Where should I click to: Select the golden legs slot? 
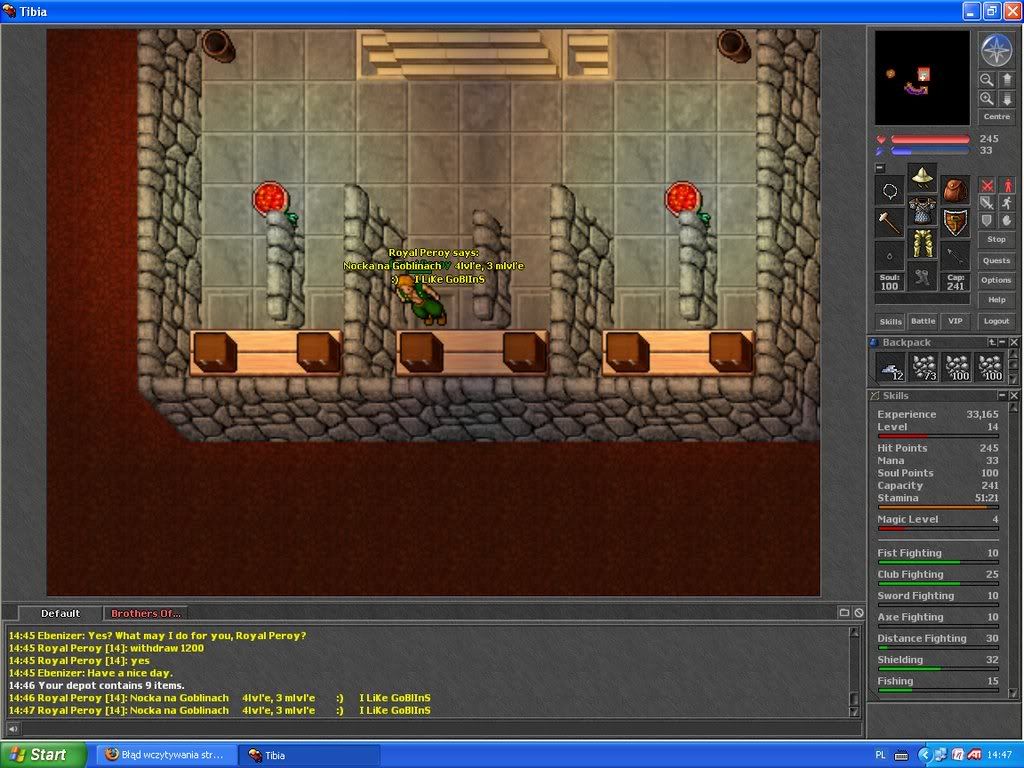point(922,242)
